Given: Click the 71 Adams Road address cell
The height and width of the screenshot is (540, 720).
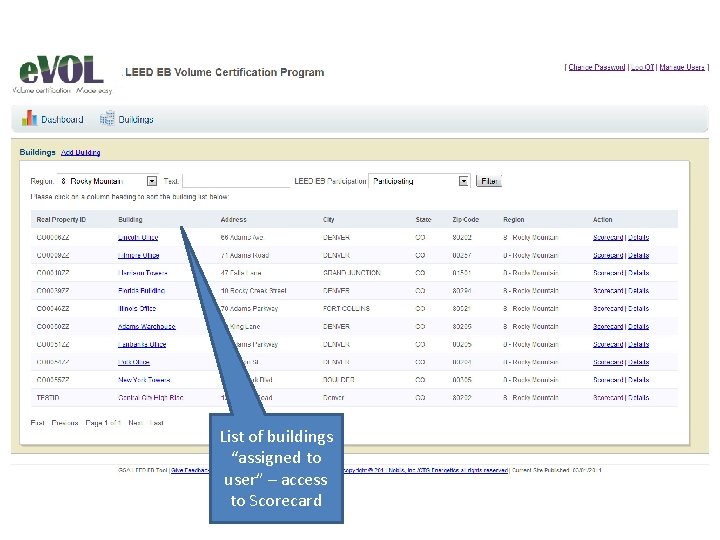Looking at the screenshot, I should pyautogui.click(x=245, y=255).
